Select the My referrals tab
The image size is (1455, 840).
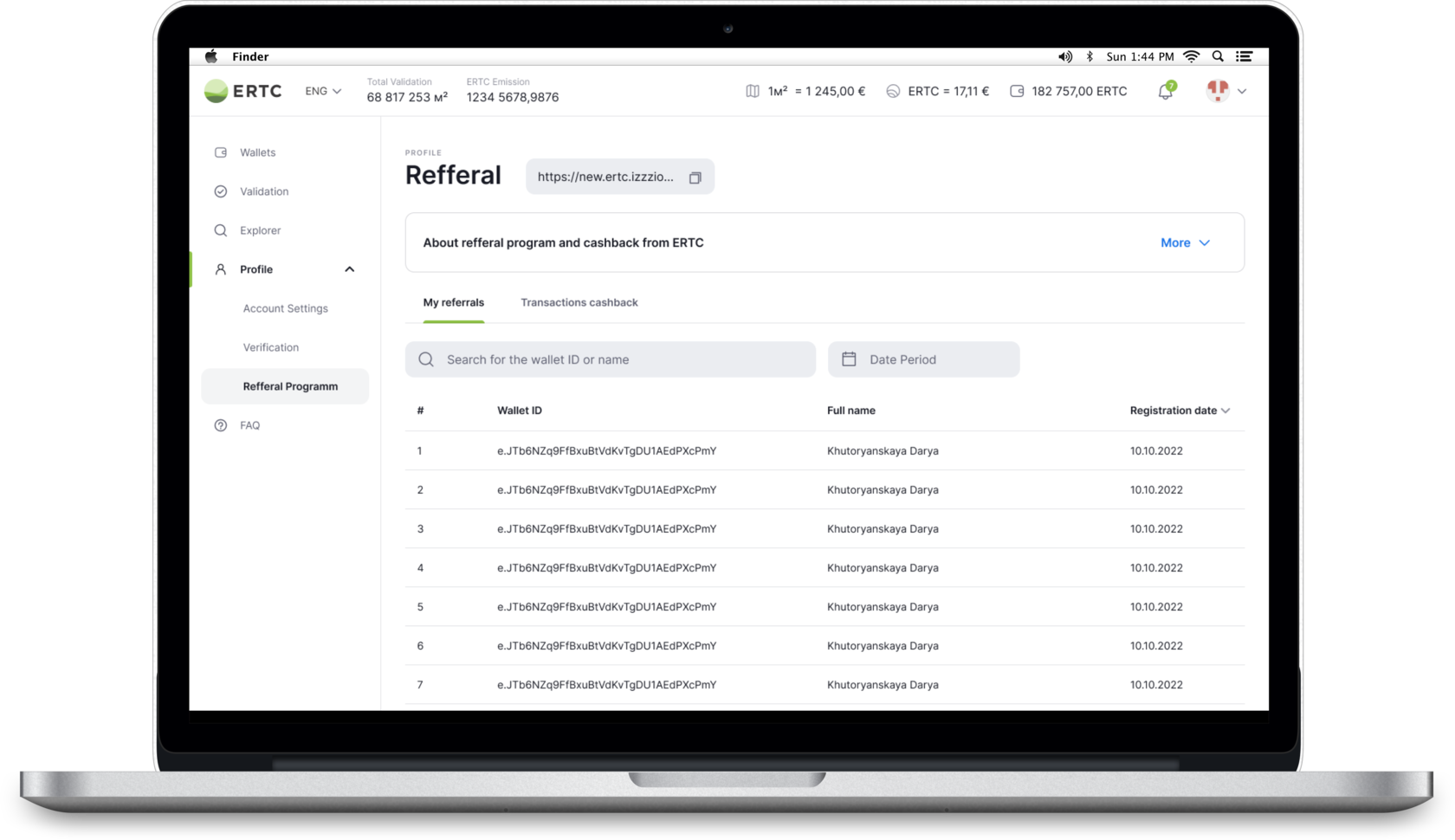(x=453, y=302)
